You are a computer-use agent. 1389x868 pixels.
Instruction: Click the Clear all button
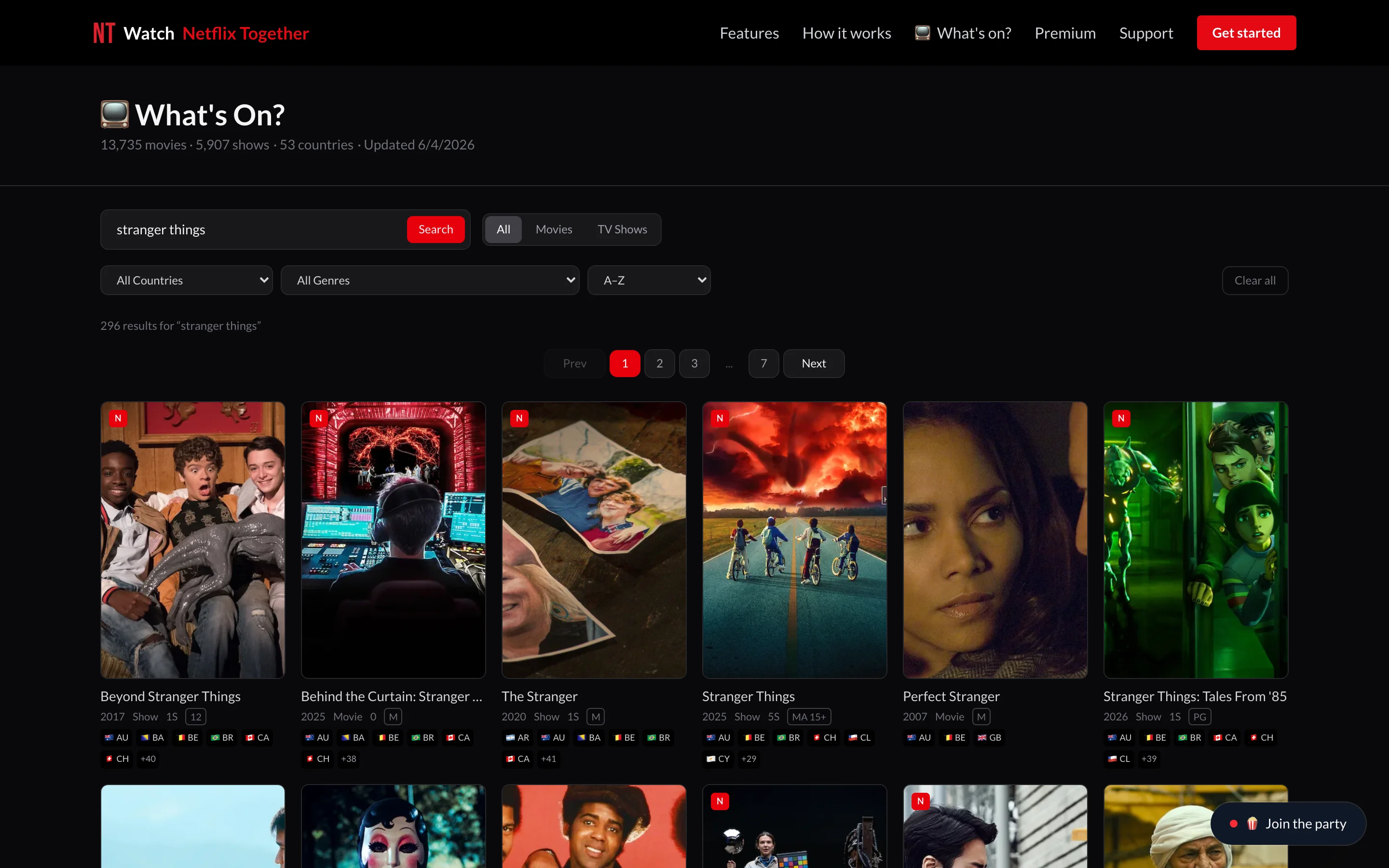[x=1255, y=280]
